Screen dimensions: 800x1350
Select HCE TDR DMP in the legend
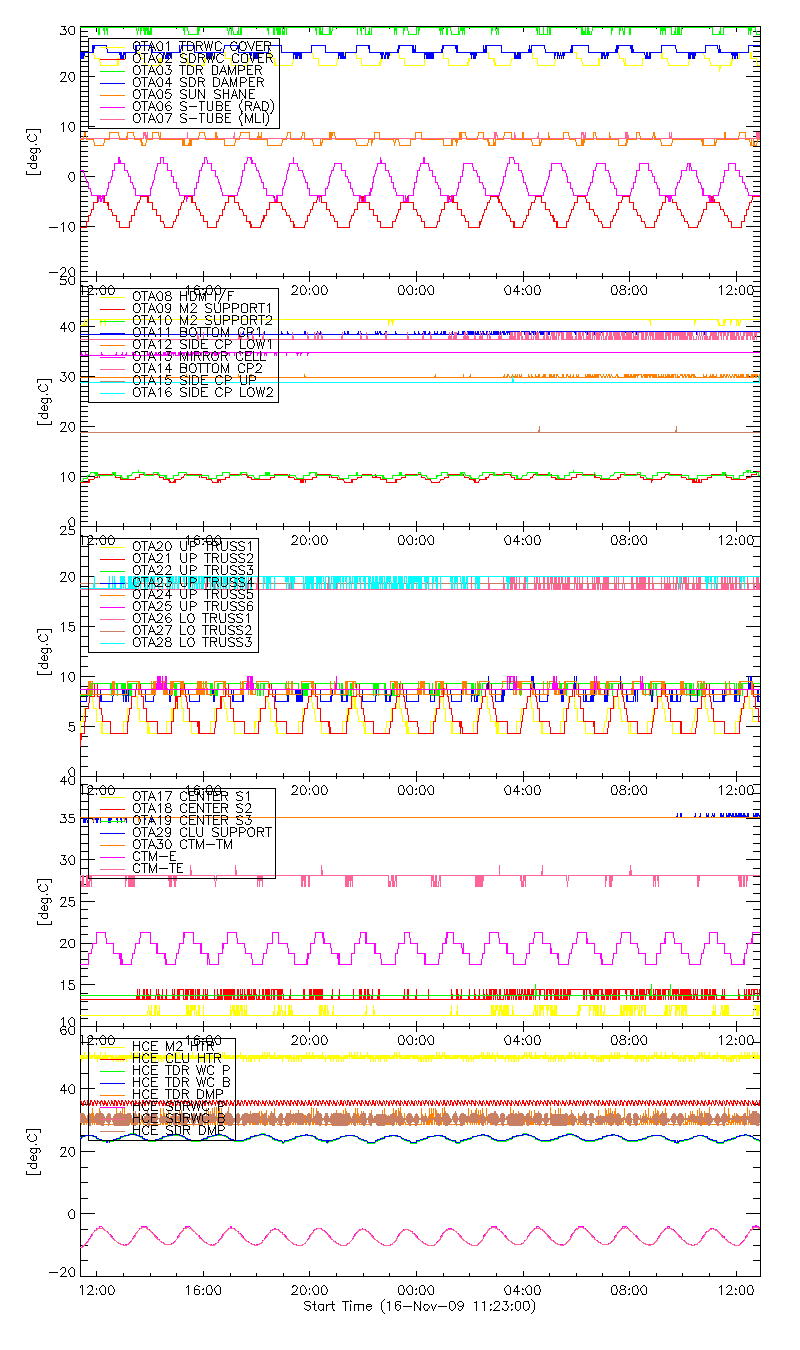tap(180, 1094)
